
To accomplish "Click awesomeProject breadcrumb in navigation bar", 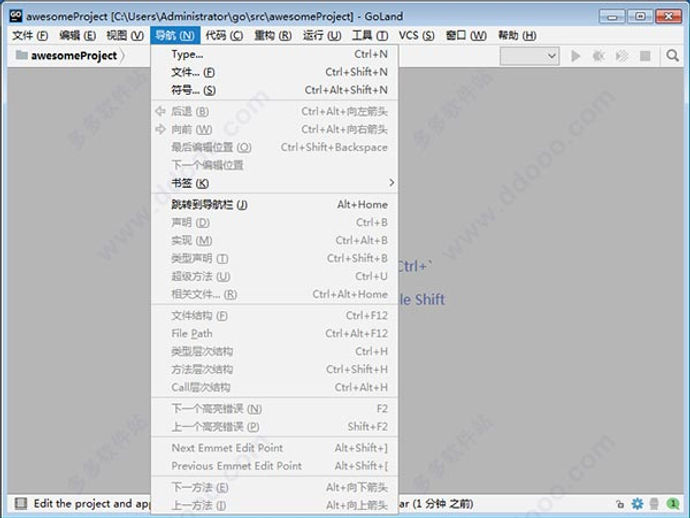I will (x=74, y=56).
